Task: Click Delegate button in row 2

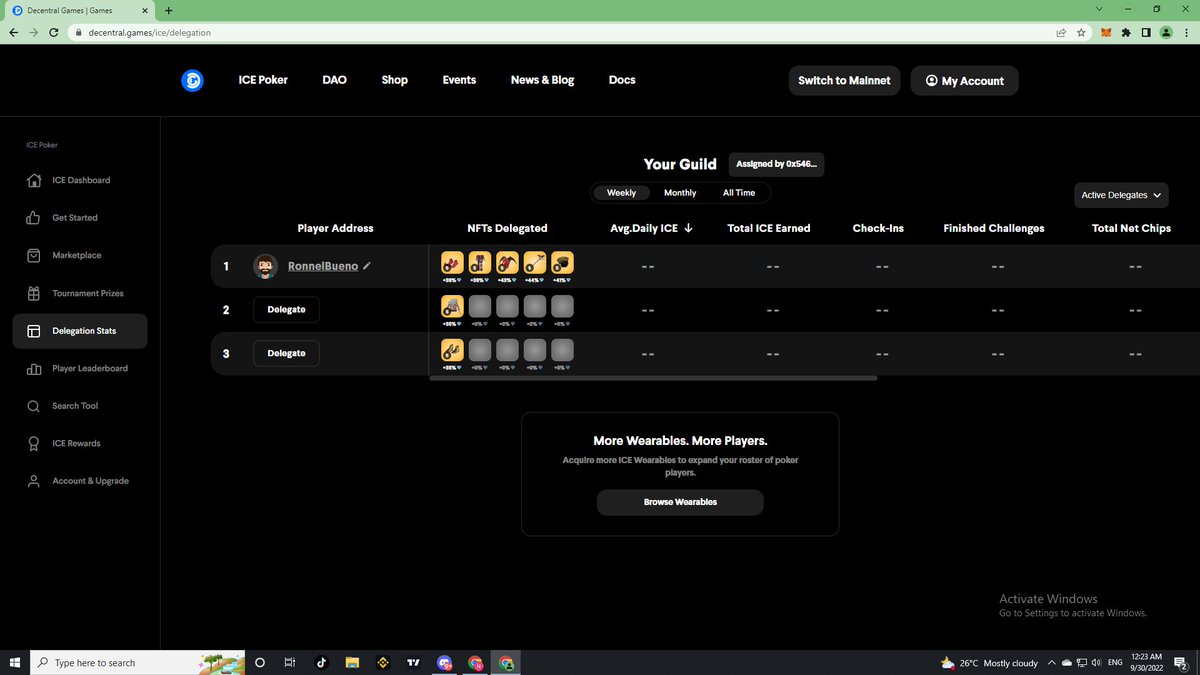Action: click(x=286, y=310)
